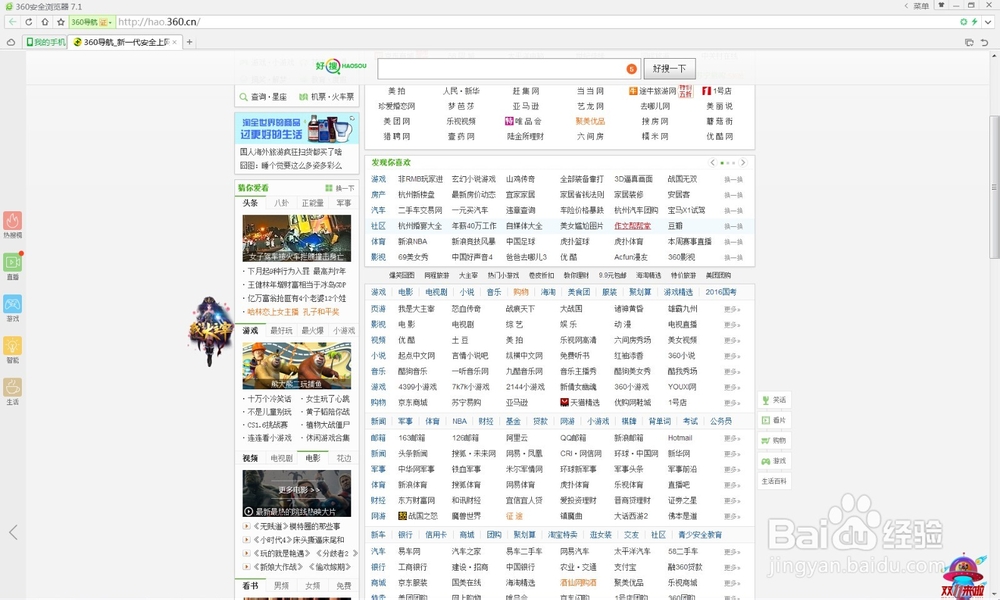Click the green extension icon in address bar
Screen dimensions: 1000x600
coord(964,22)
